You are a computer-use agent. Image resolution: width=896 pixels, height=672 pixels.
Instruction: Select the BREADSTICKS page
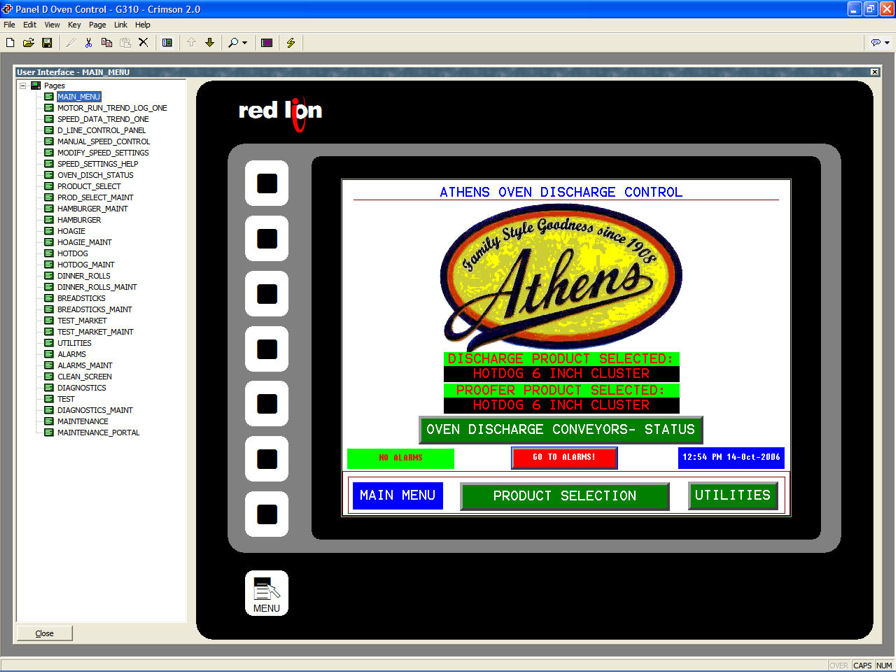(x=81, y=298)
